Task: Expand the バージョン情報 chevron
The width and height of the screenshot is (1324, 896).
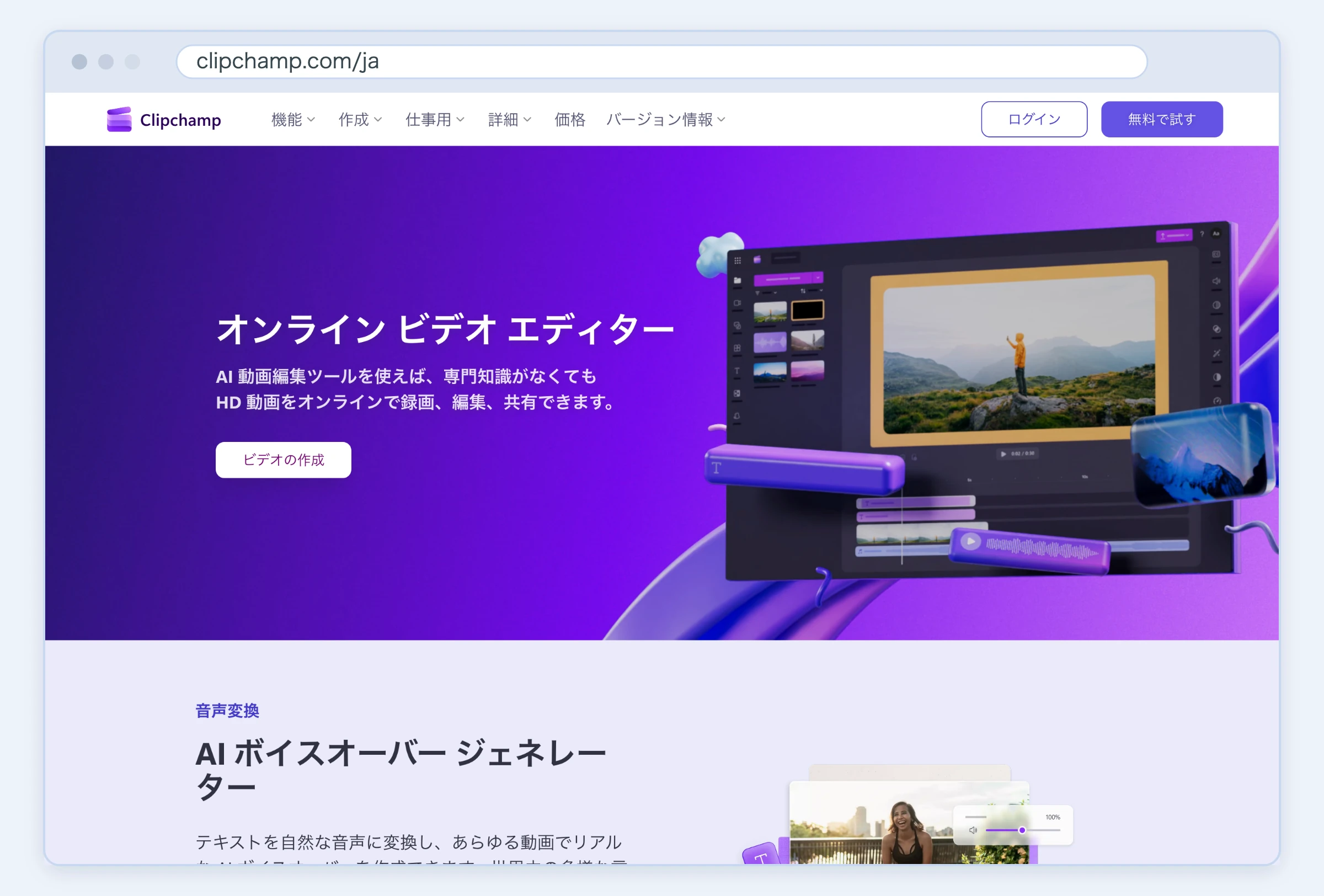Action: (721, 120)
